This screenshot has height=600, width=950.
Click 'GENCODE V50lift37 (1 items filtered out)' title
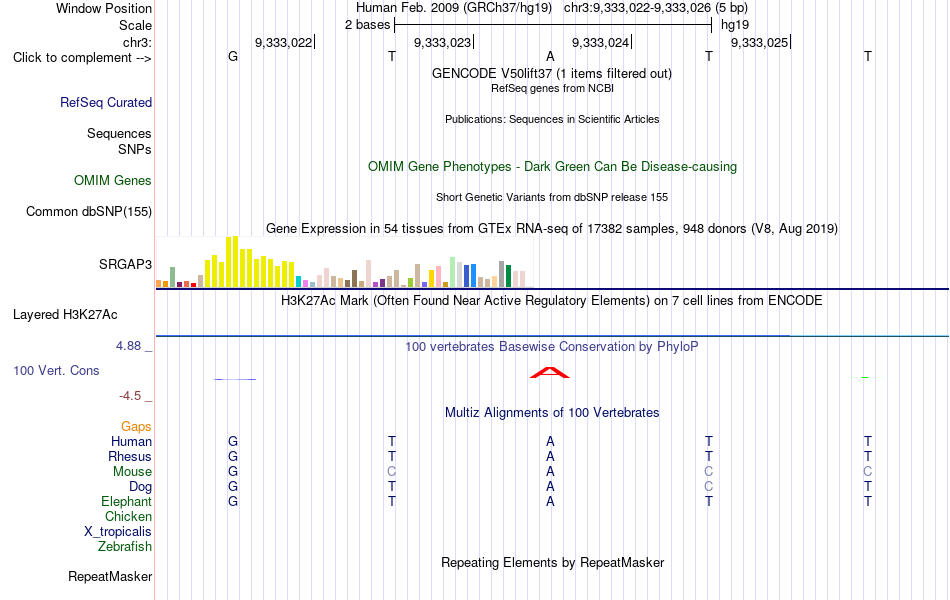(552, 73)
